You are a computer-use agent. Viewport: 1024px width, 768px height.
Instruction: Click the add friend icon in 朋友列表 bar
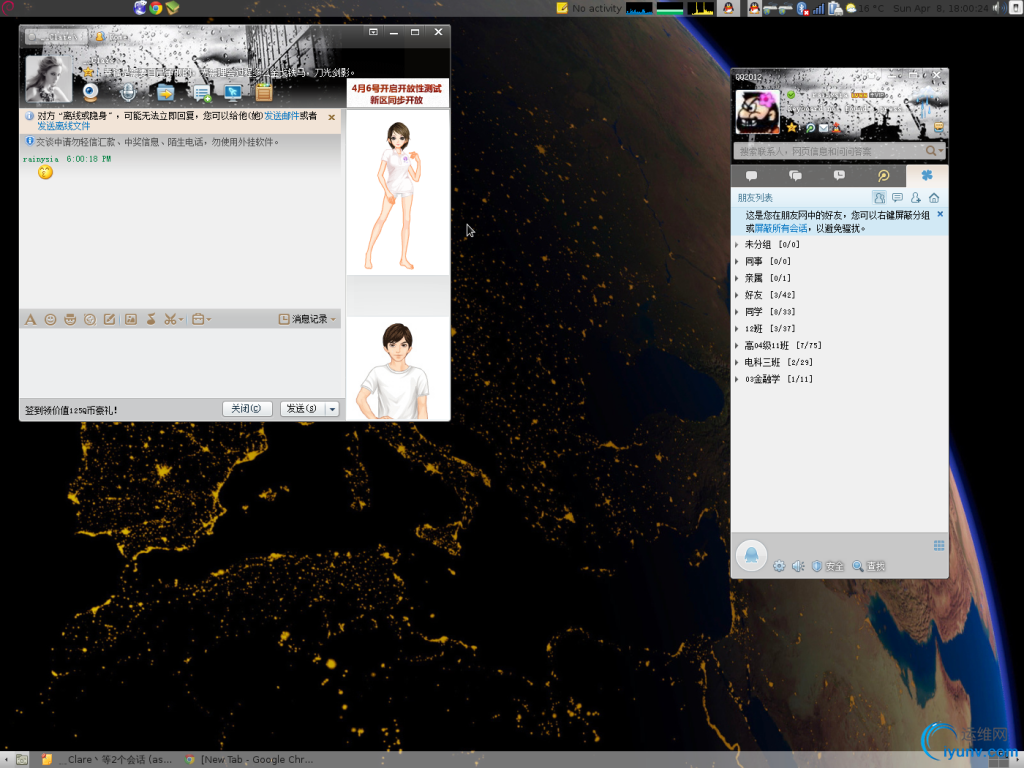coord(916,198)
